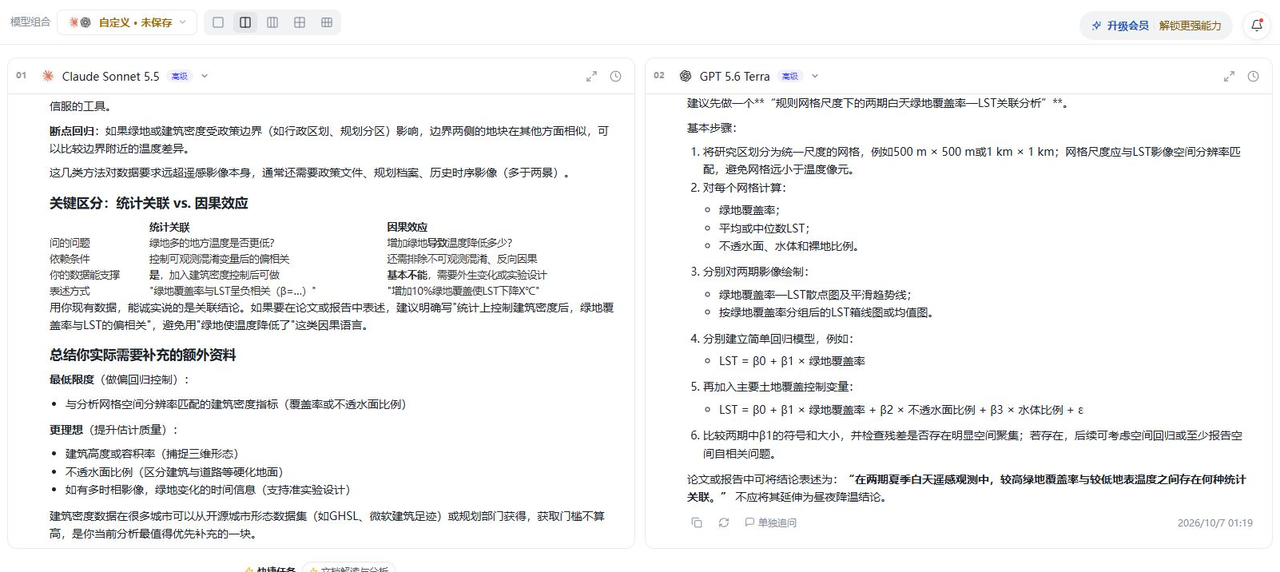Click the 基本步骤： text in the GPT panel
The image size is (1280, 572).
[711, 128]
